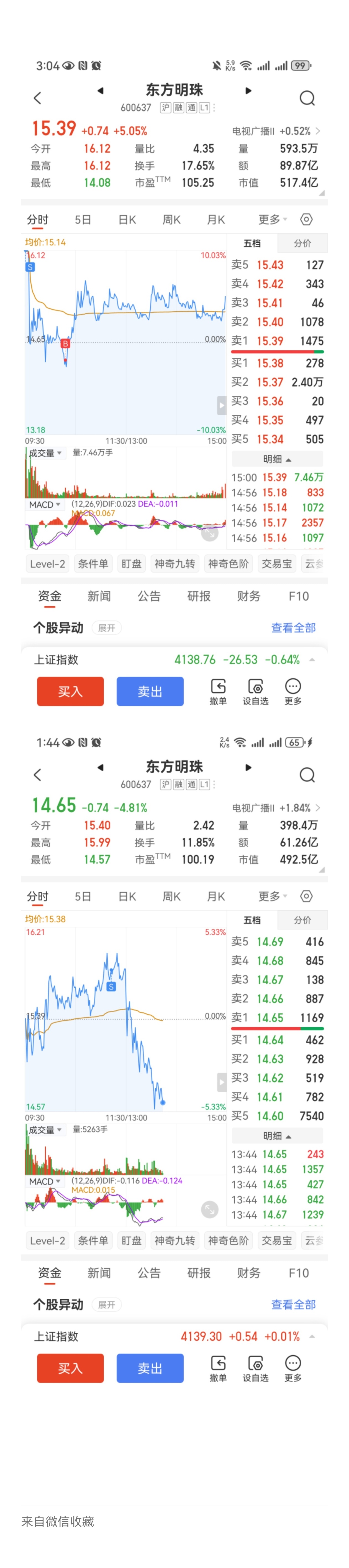The image size is (349, 1568).
Task: Collapse 明细 list above 15:00 15.39 row
Action: pos(277,459)
